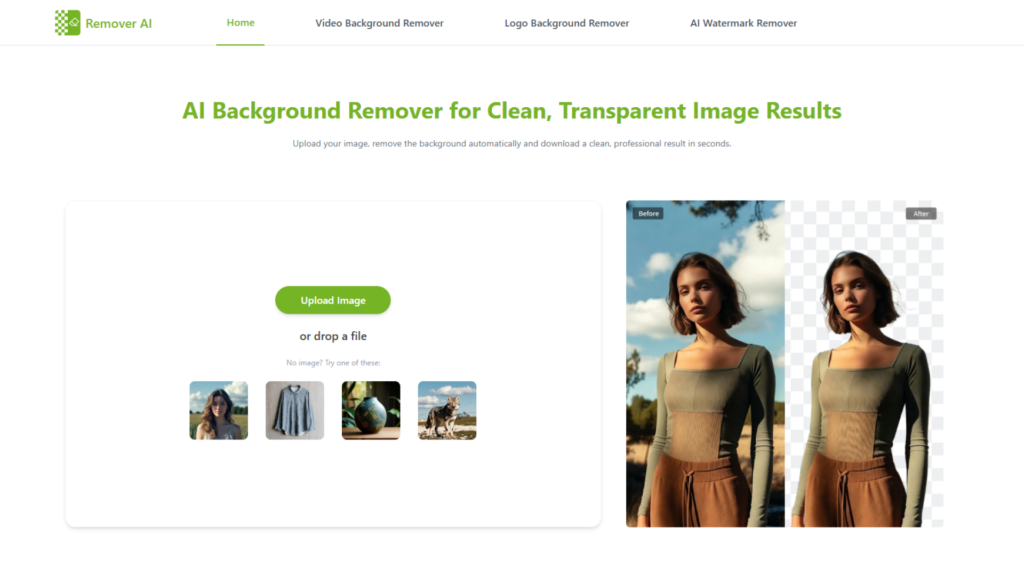Screen dimensions: 1024x576
Task: Click the 'or drop a file' text
Action: pyautogui.click(x=333, y=337)
